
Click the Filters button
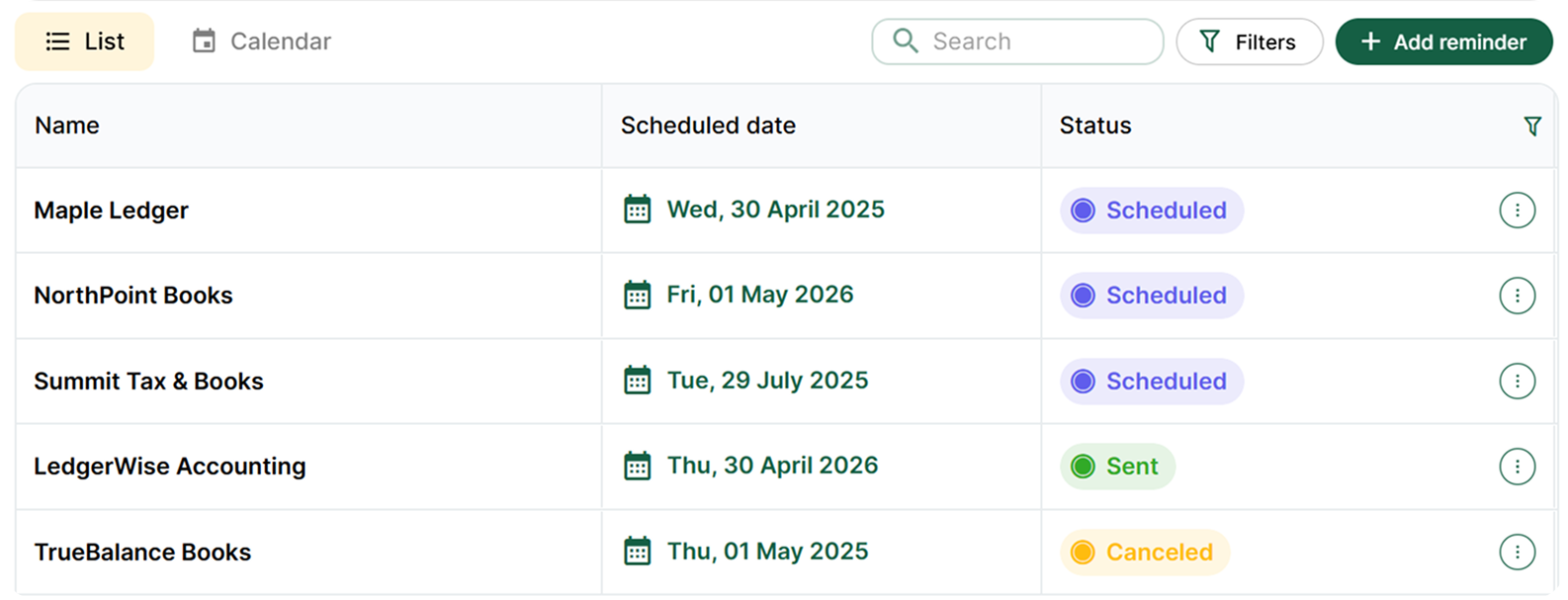1250,42
